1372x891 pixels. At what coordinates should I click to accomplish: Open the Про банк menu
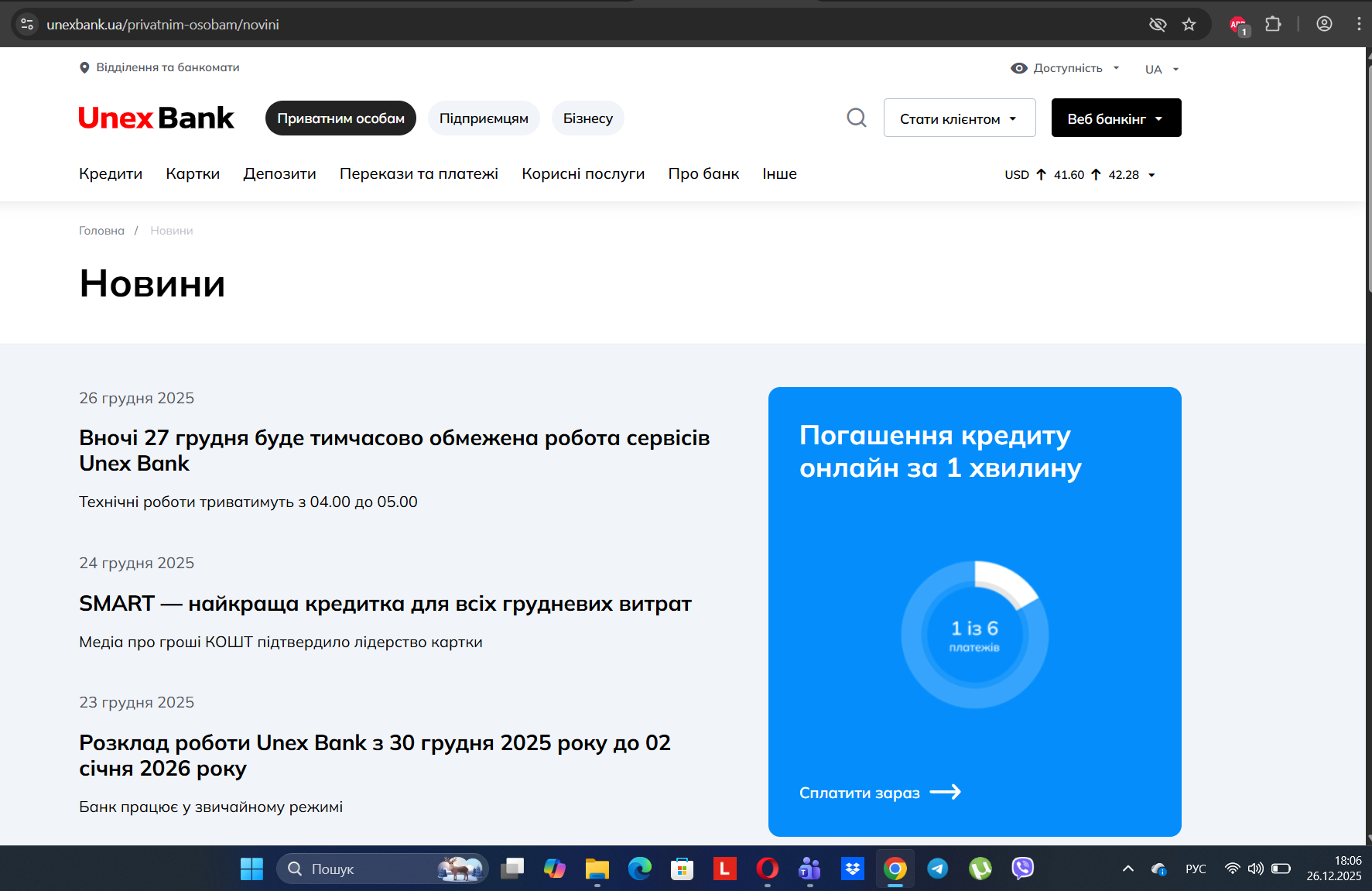click(x=703, y=173)
